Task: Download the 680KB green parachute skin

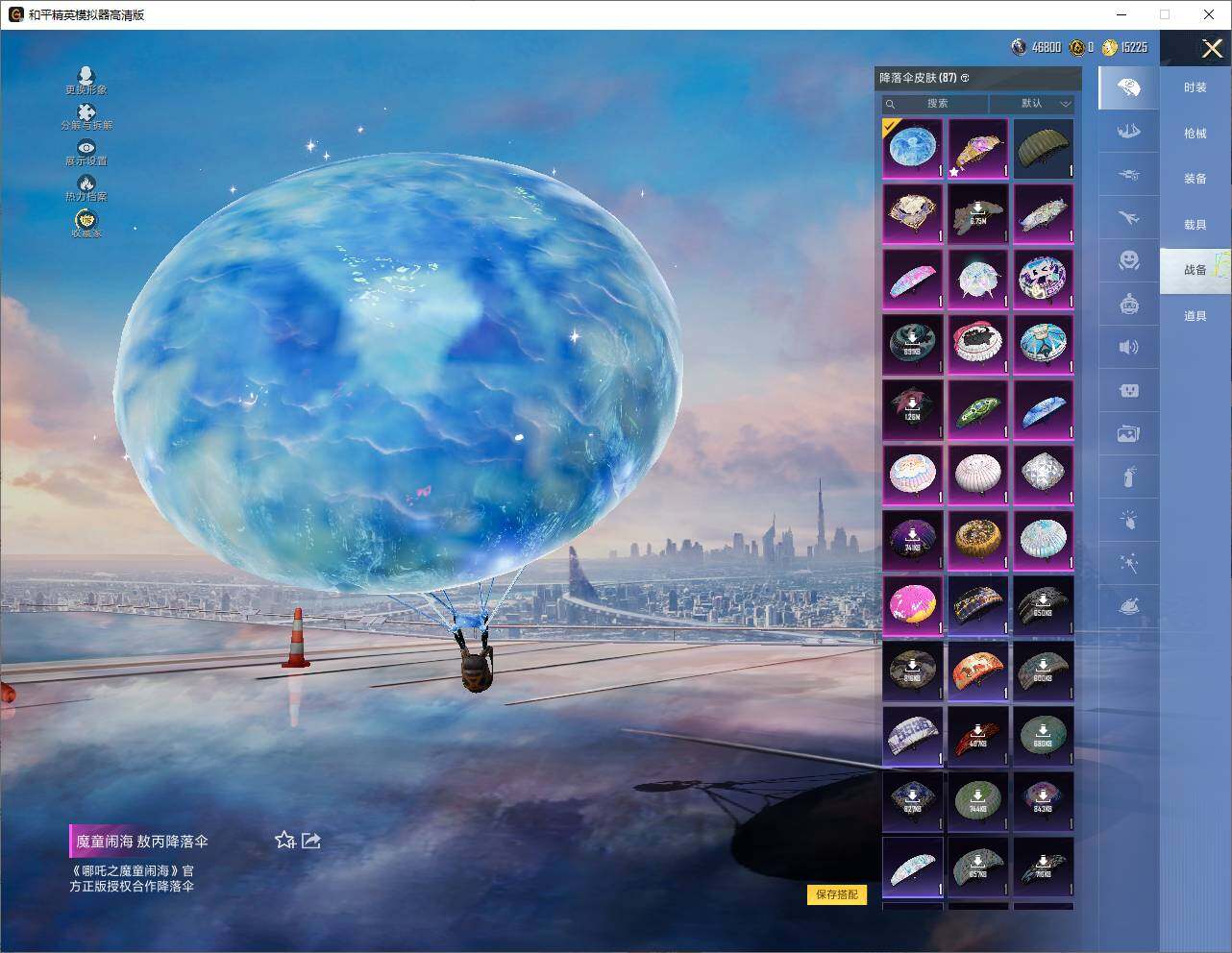Action: point(1044,737)
